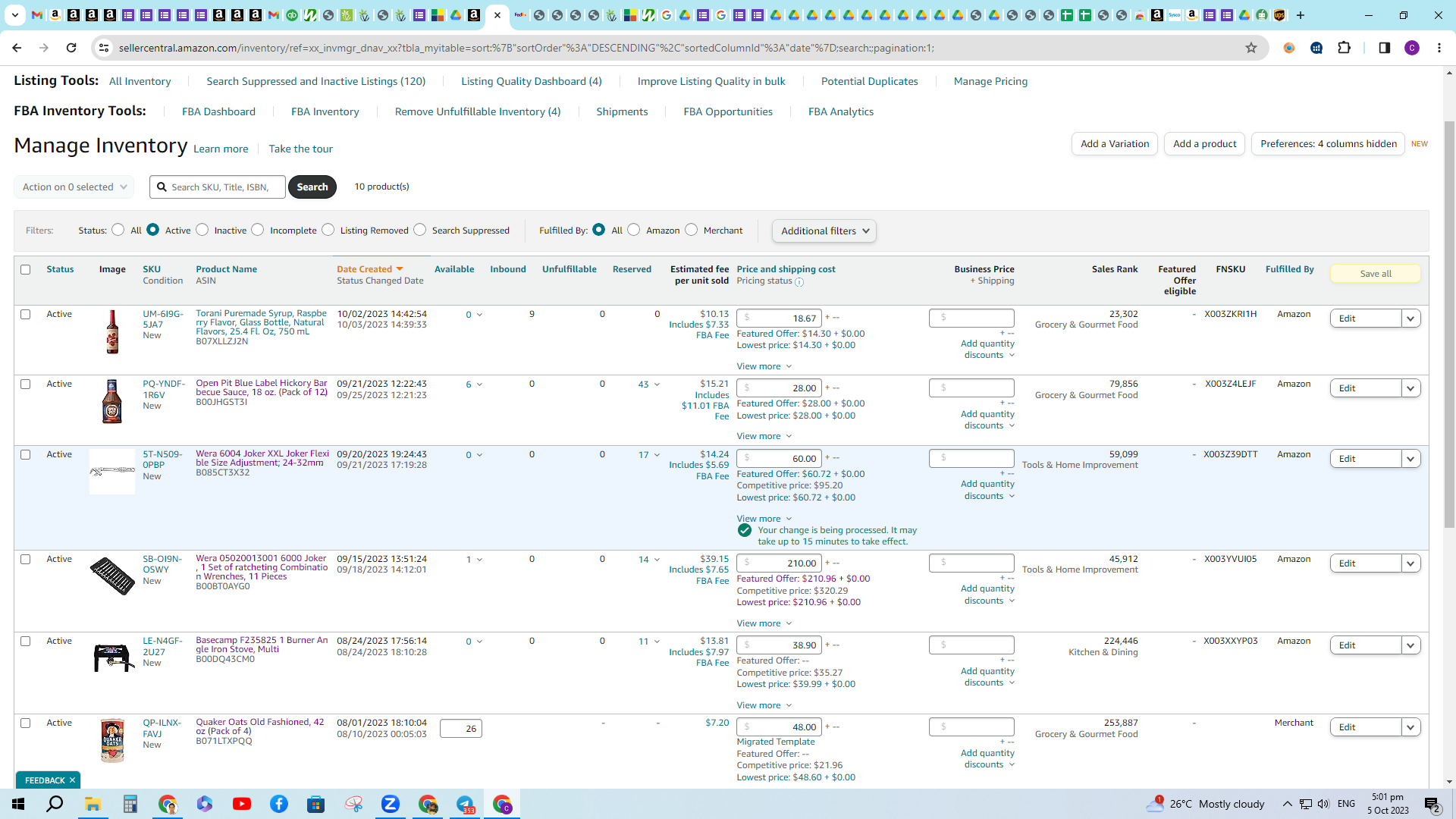Click Add a product button
This screenshot has width=1456, height=819.
[x=1204, y=143]
